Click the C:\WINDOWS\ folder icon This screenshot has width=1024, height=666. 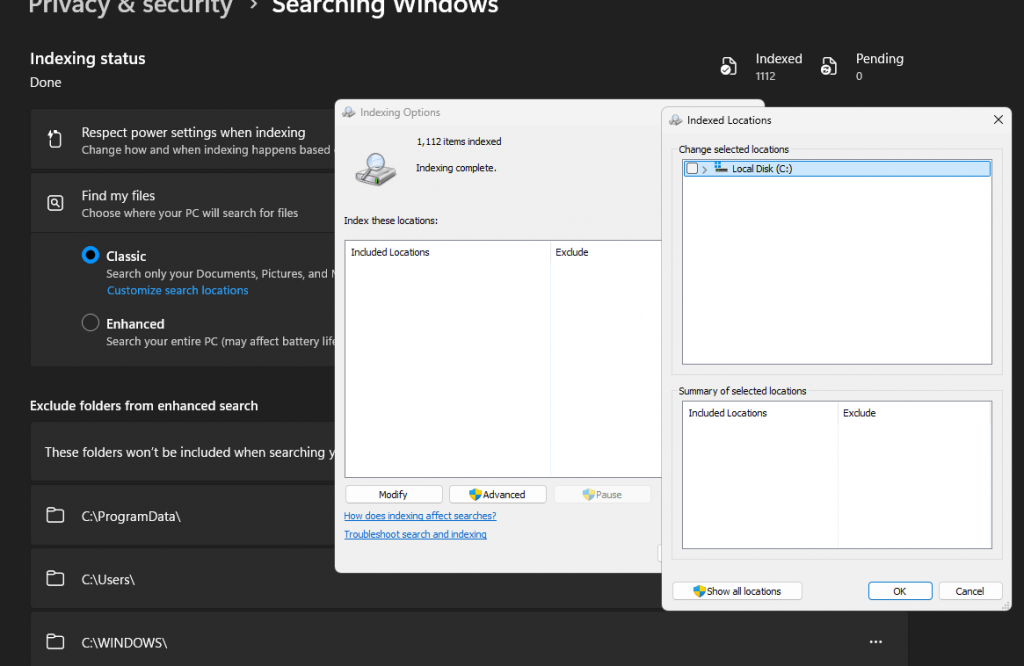(x=56, y=642)
